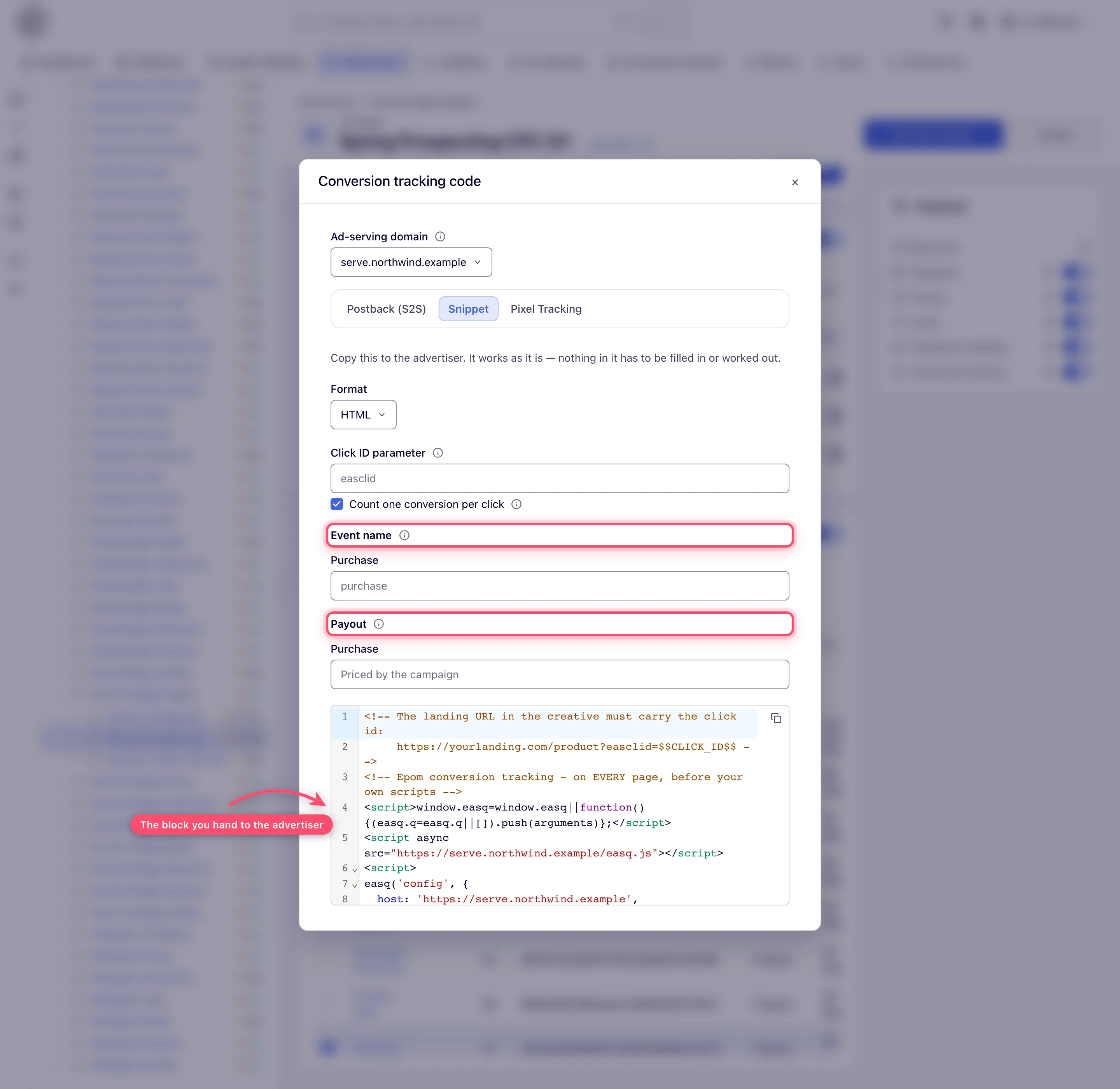
Task: Show info about Ad-serving domain
Action: pyautogui.click(x=440, y=236)
